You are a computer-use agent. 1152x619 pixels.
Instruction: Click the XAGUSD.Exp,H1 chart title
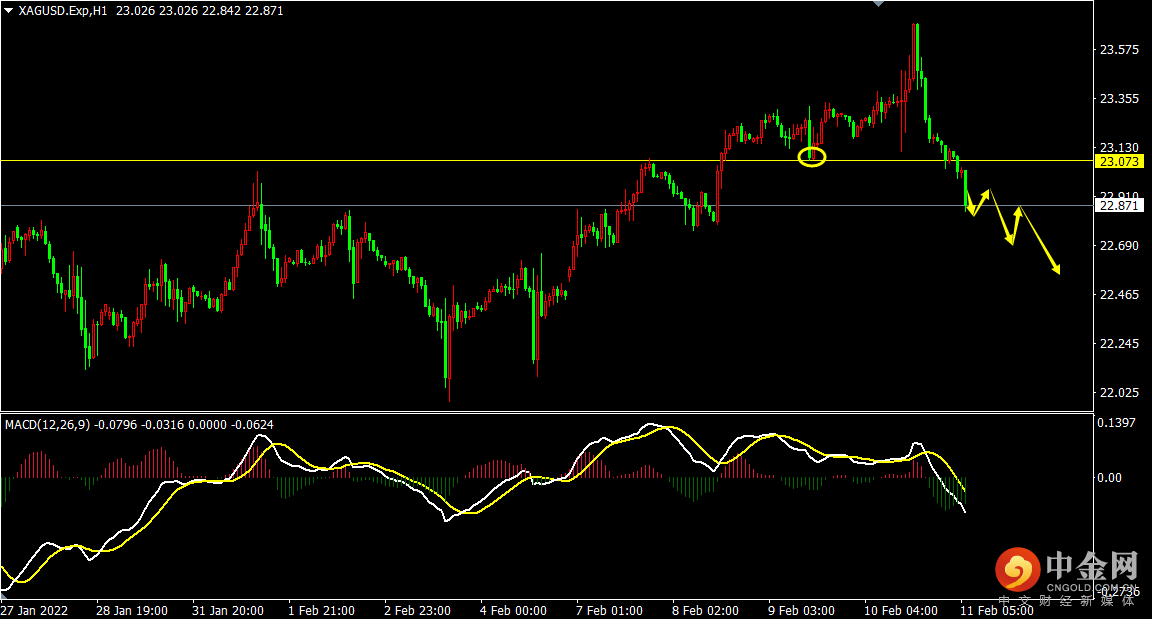[x=63, y=11]
